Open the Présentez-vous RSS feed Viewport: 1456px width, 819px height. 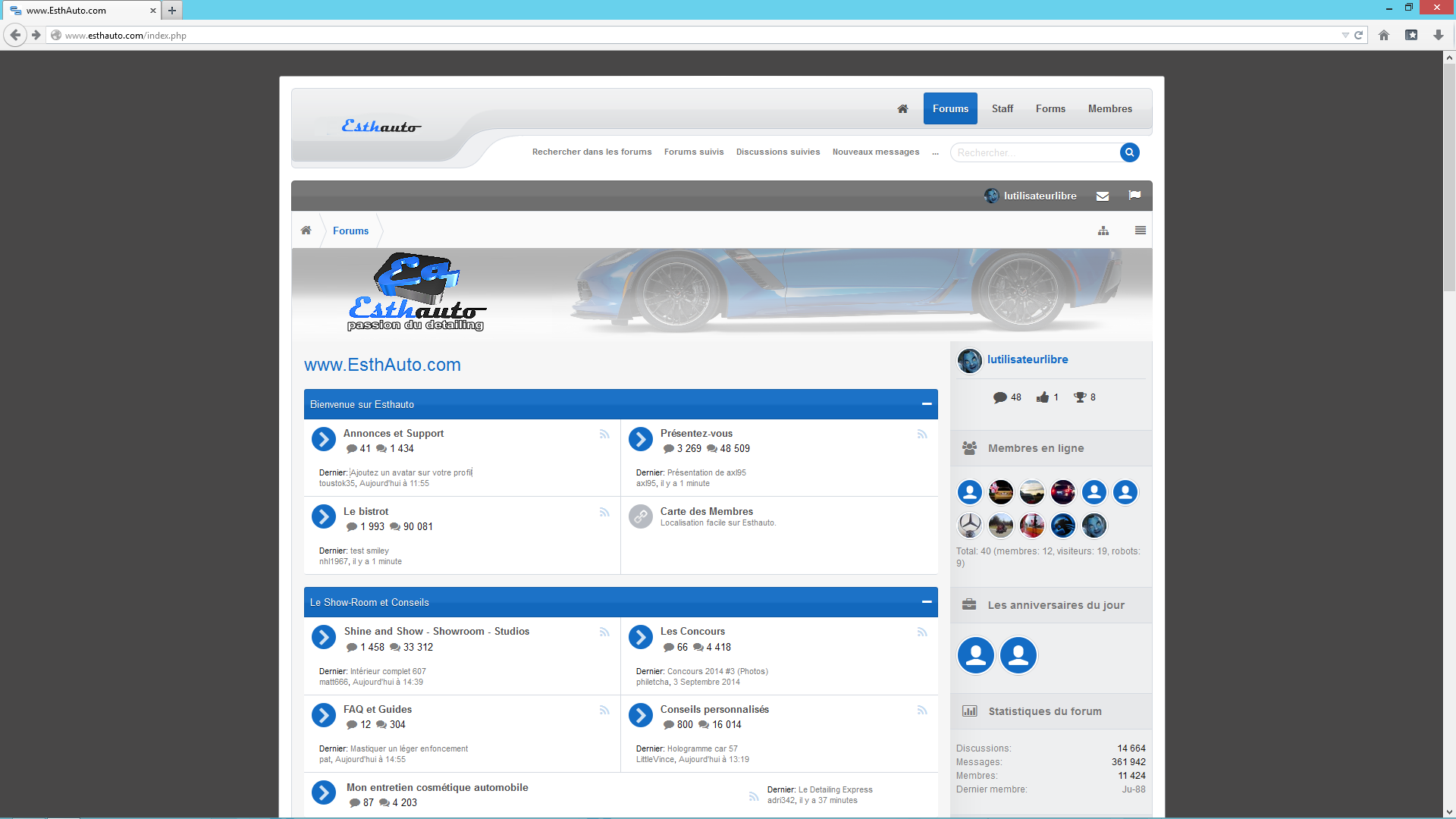(922, 435)
